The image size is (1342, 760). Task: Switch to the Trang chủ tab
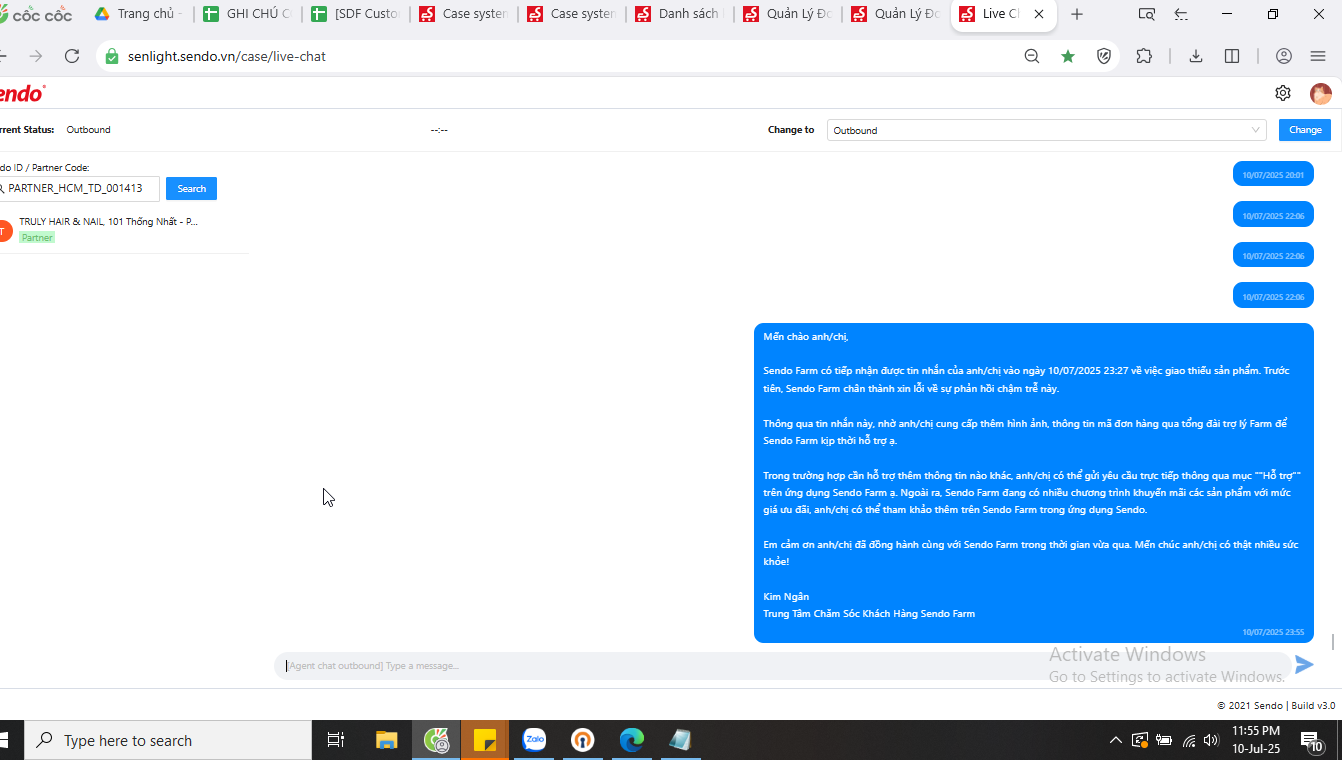click(138, 14)
